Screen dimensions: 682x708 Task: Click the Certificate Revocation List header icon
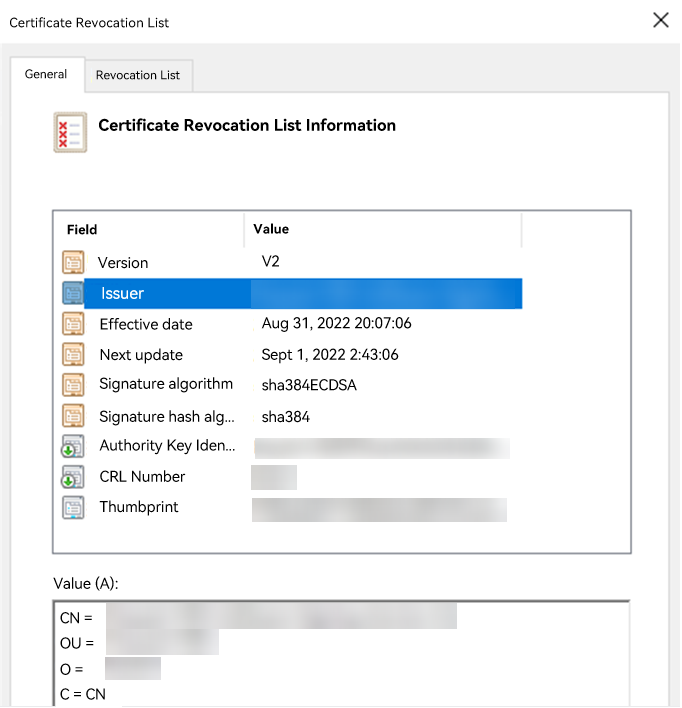[70, 132]
